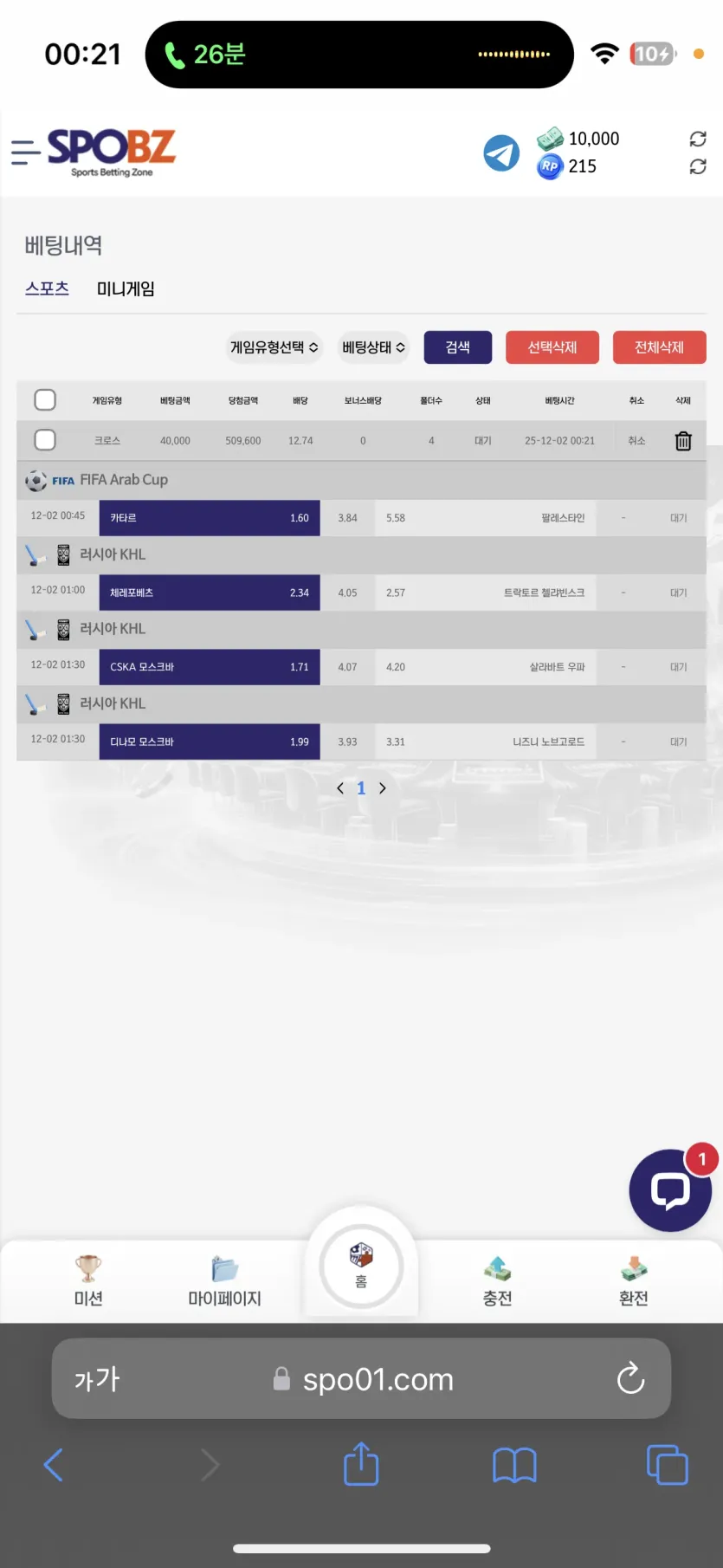Expand the 베팅상태 dropdown
This screenshot has height=1568, width=723.
[373, 347]
